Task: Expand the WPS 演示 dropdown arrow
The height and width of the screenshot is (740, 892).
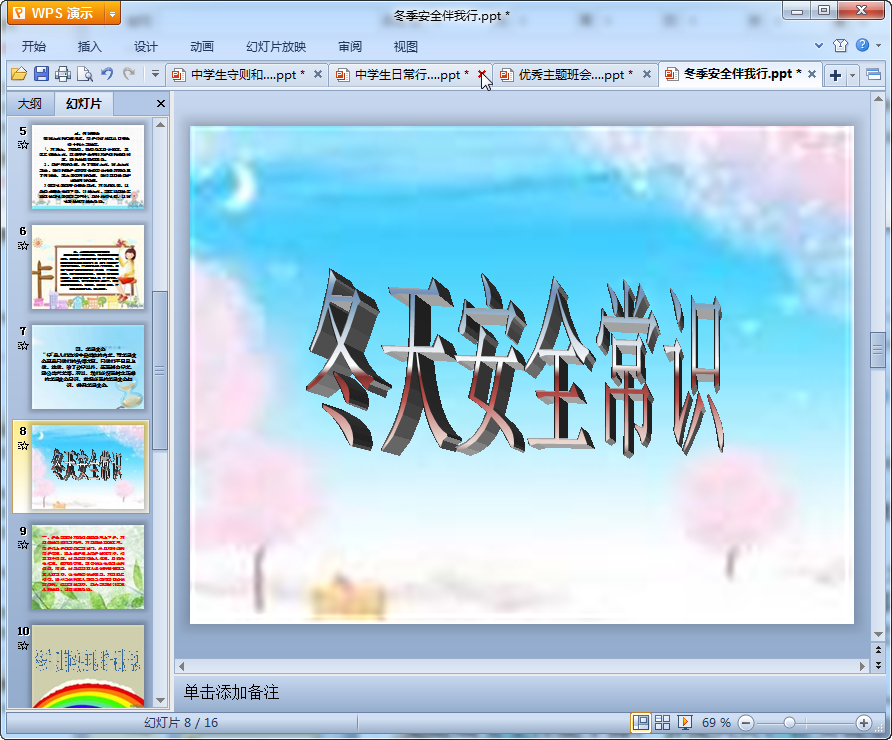Action: tap(113, 14)
